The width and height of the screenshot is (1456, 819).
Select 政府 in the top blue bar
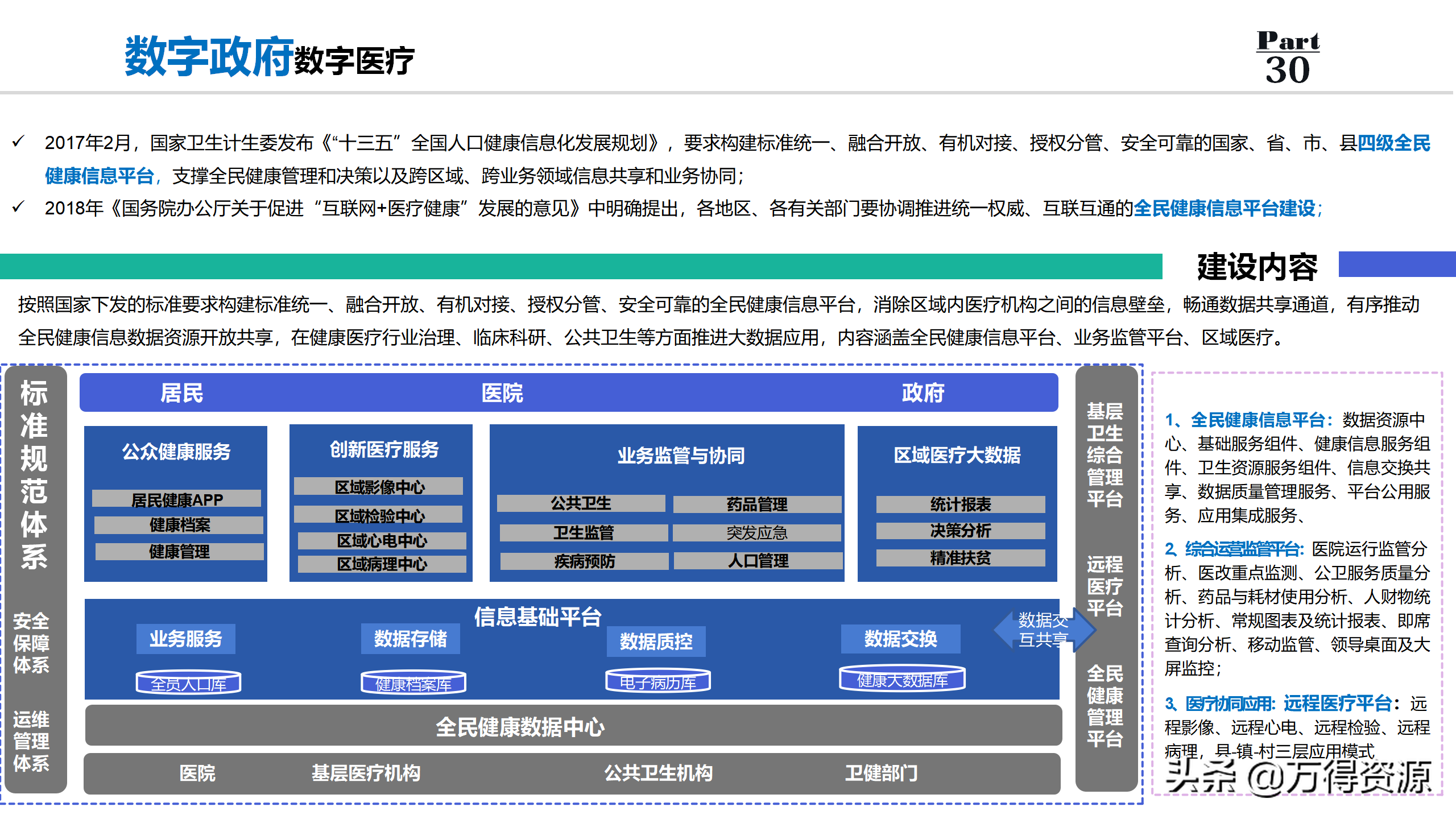click(x=923, y=393)
